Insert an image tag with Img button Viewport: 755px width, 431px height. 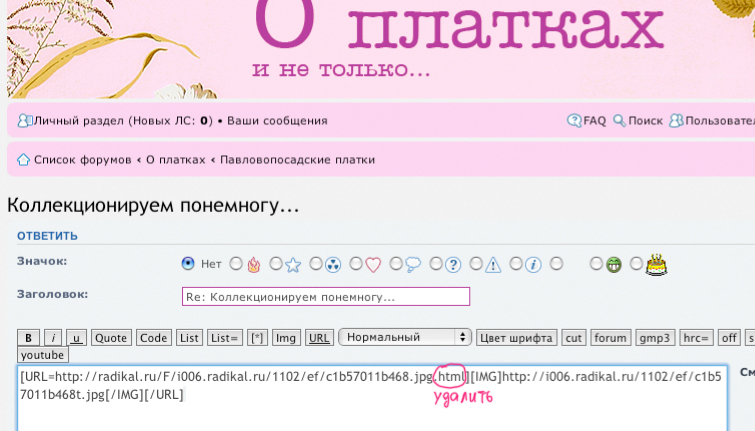[x=286, y=338]
